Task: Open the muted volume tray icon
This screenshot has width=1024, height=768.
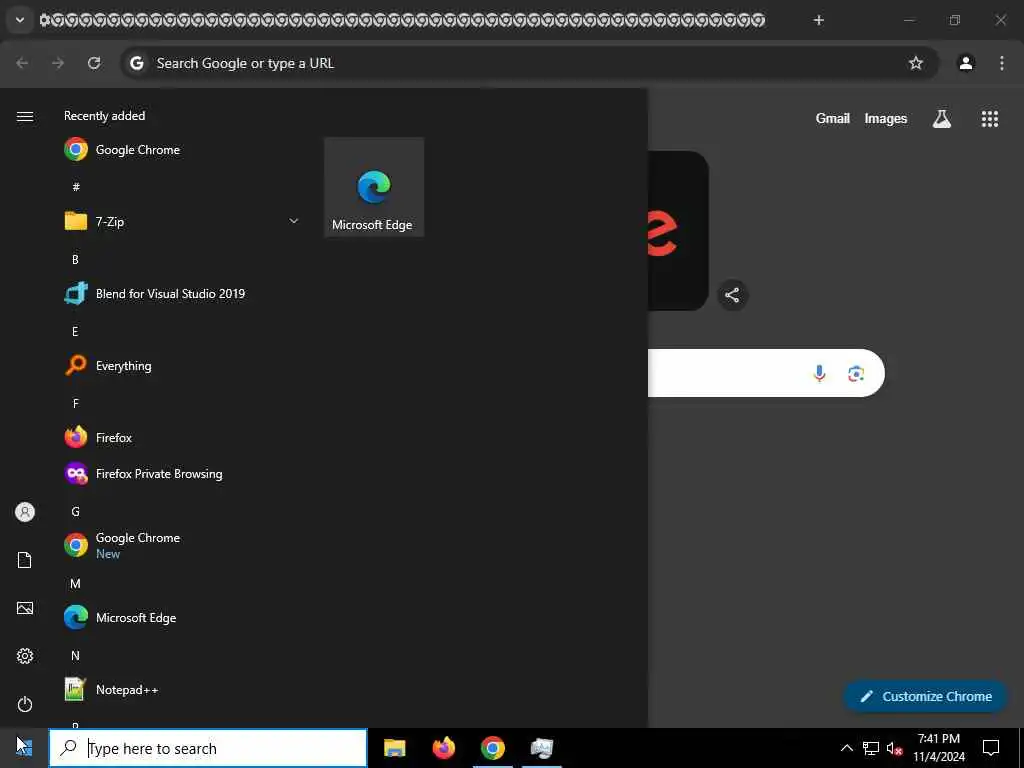Action: click(x=894, y=748)
